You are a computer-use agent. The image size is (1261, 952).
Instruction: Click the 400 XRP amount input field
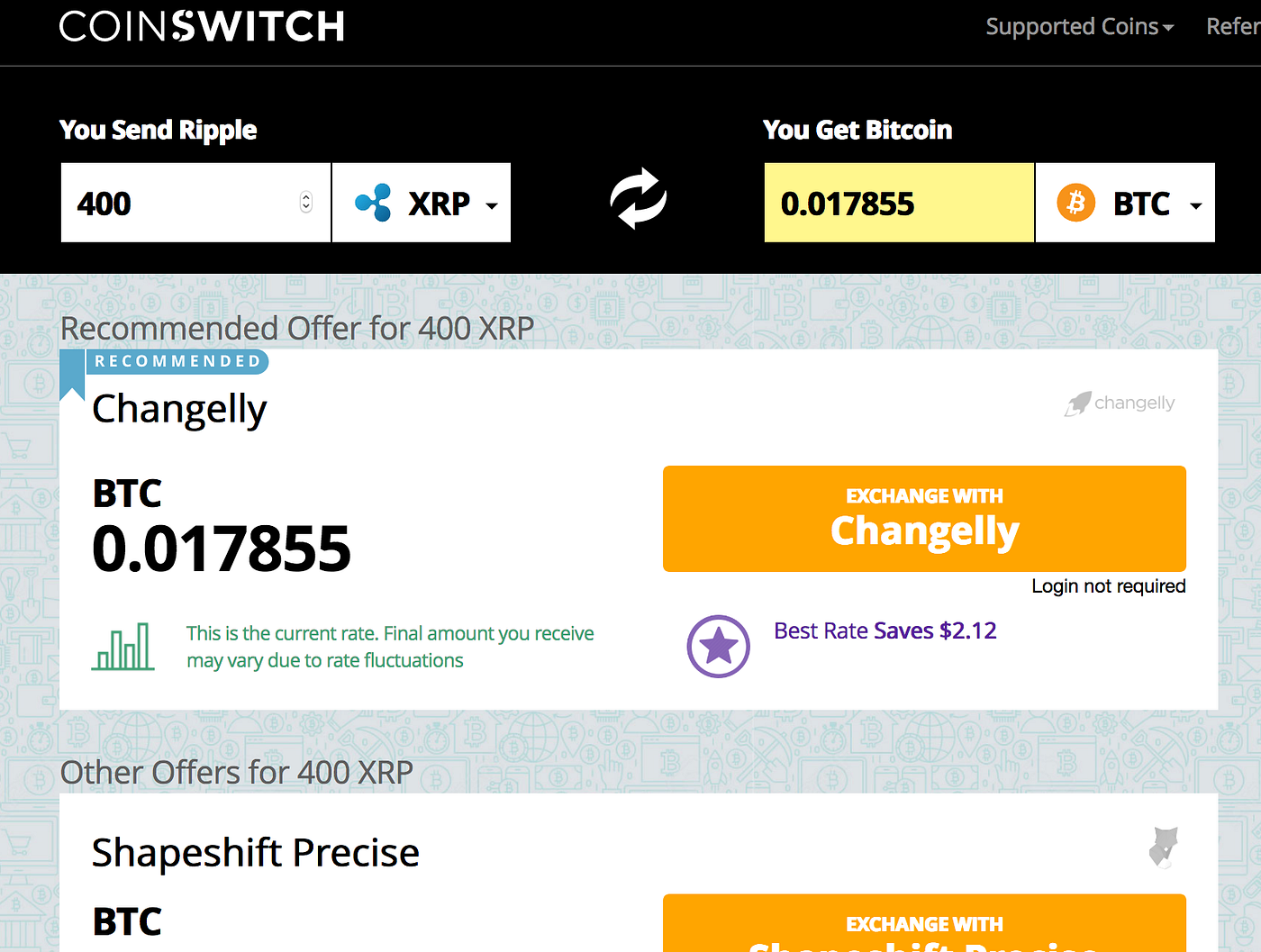click(x=180, y=203)
